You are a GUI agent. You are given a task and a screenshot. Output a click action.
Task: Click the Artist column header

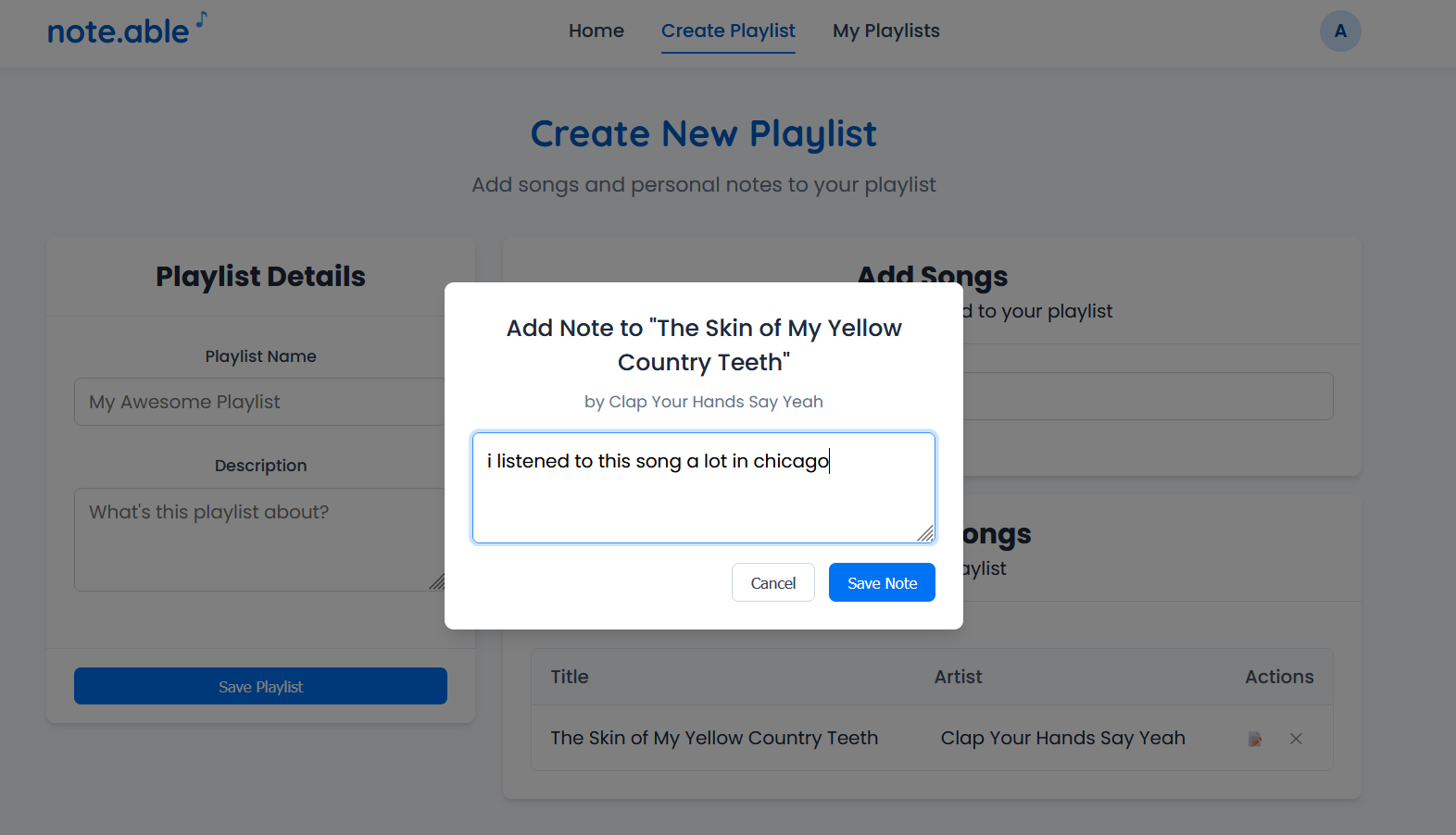[958, 677]
